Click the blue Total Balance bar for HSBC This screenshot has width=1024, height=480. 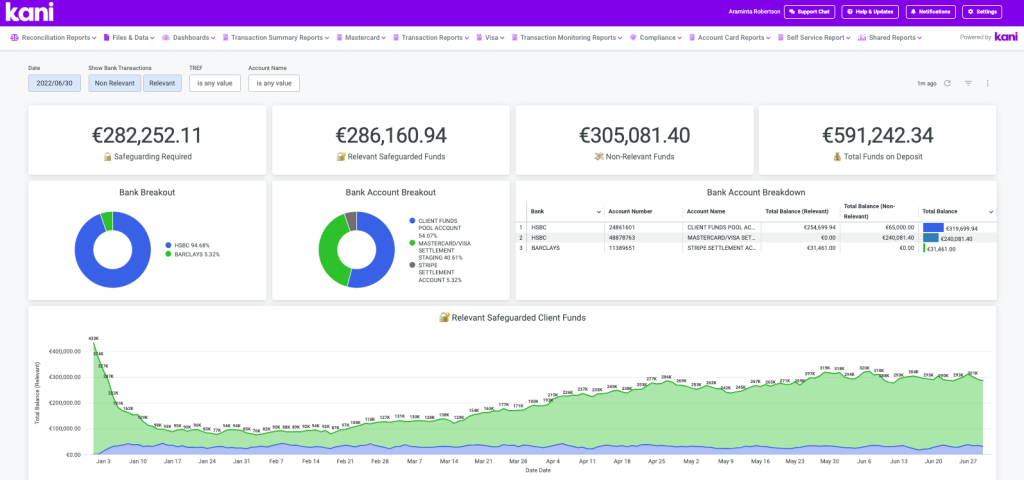[933, 228]
